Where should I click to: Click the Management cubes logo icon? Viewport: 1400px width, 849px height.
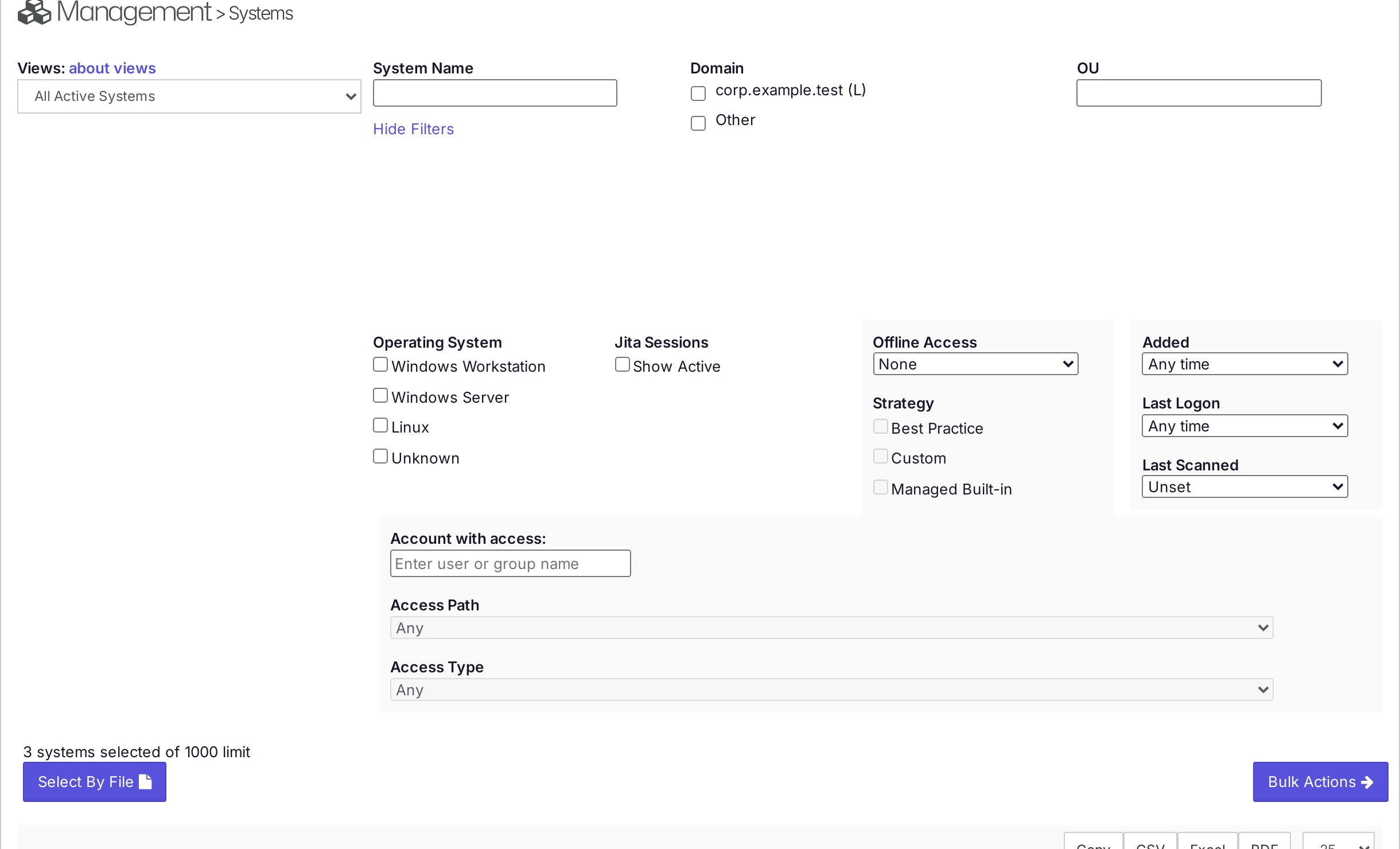point(34,12)
